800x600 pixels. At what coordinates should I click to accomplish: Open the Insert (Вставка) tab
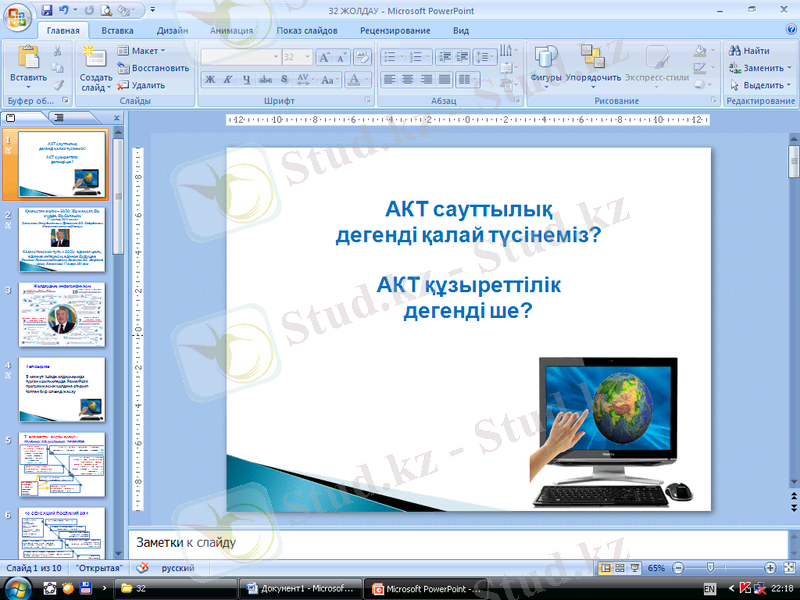(117, 31)
